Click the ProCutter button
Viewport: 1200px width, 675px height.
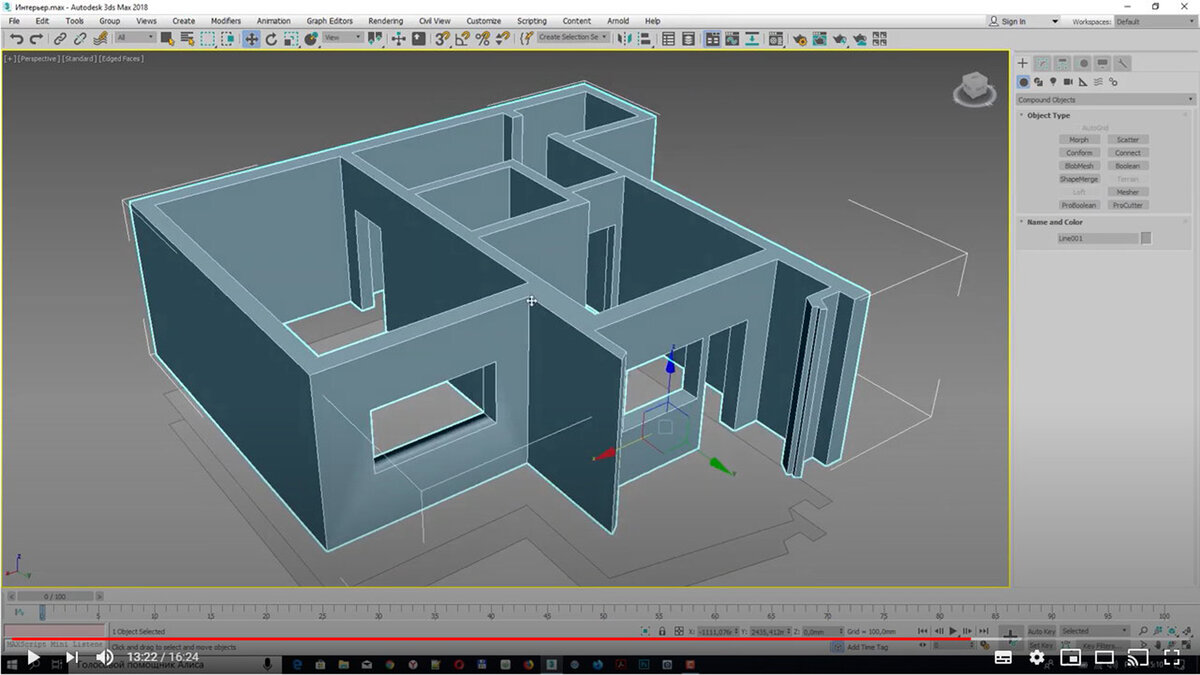click(1128, 205)
